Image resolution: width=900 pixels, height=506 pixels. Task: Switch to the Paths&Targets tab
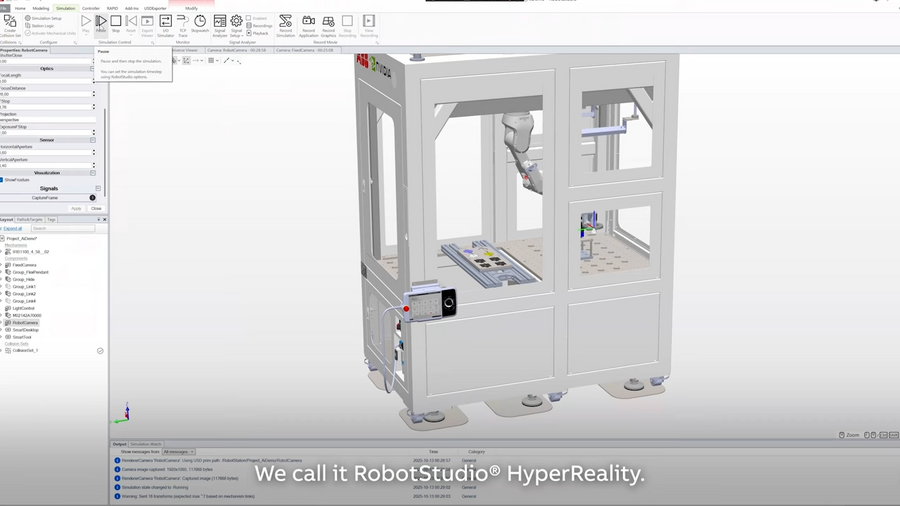pyautogui.click(x=29, y=220)
